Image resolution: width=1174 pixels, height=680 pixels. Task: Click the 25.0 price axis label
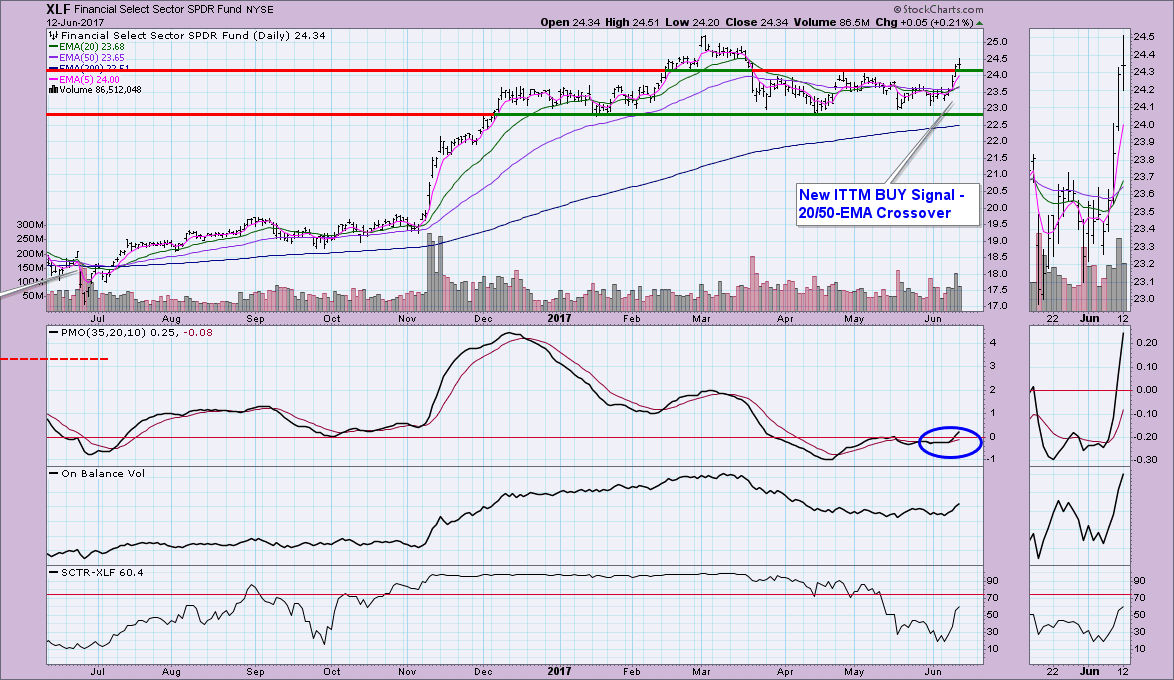[x=997, y=42]
